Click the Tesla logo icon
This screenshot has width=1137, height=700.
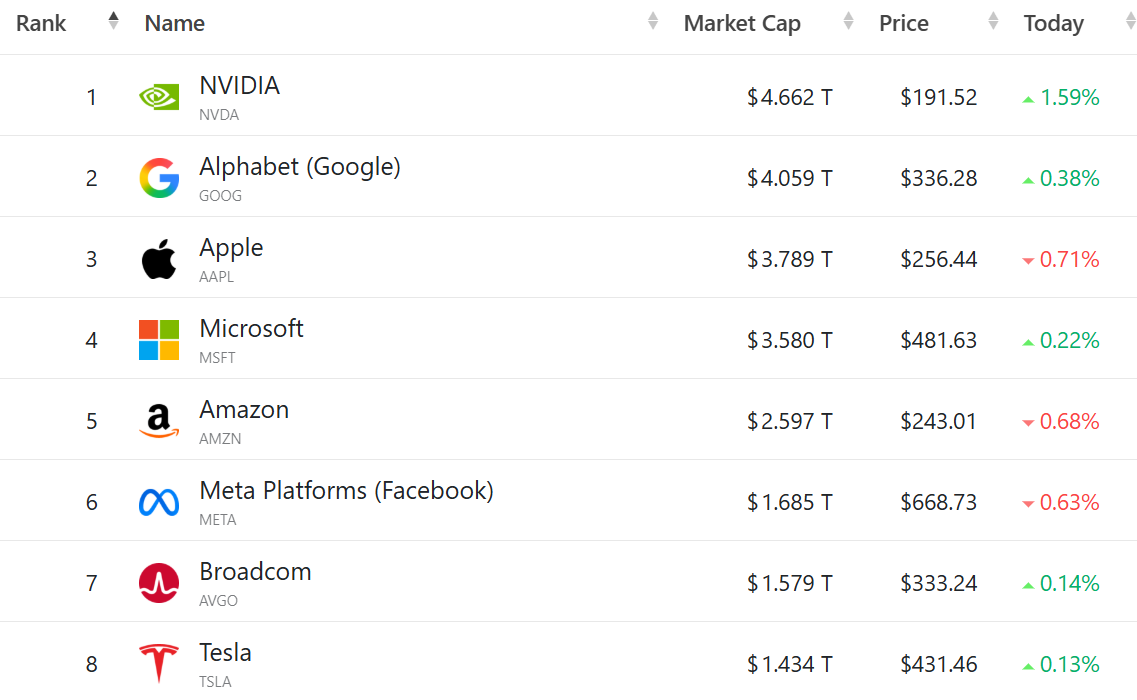(159, 664)
